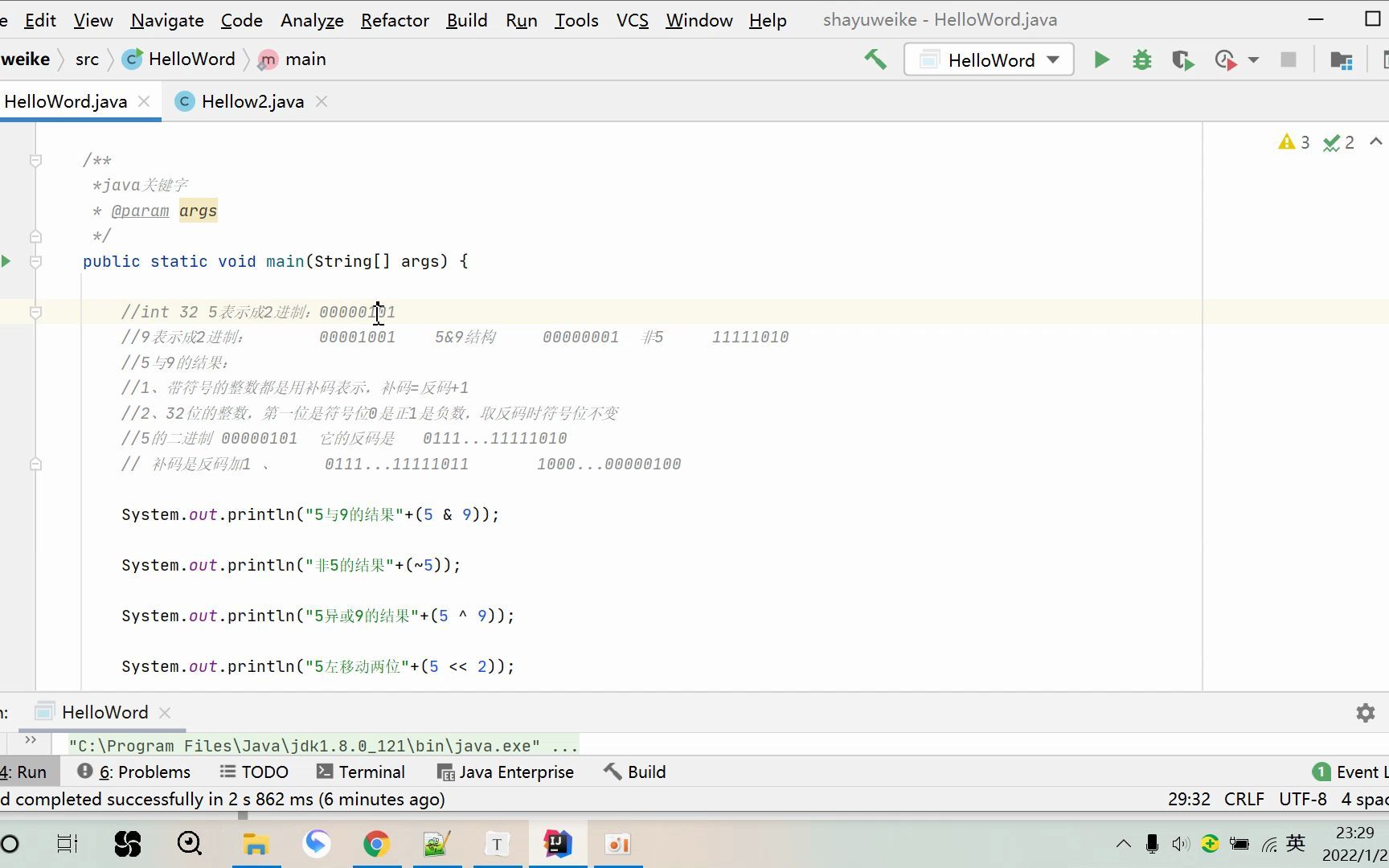Screen dimensions: 1389x868
Task: Open the Help menu
Action: 768,20
